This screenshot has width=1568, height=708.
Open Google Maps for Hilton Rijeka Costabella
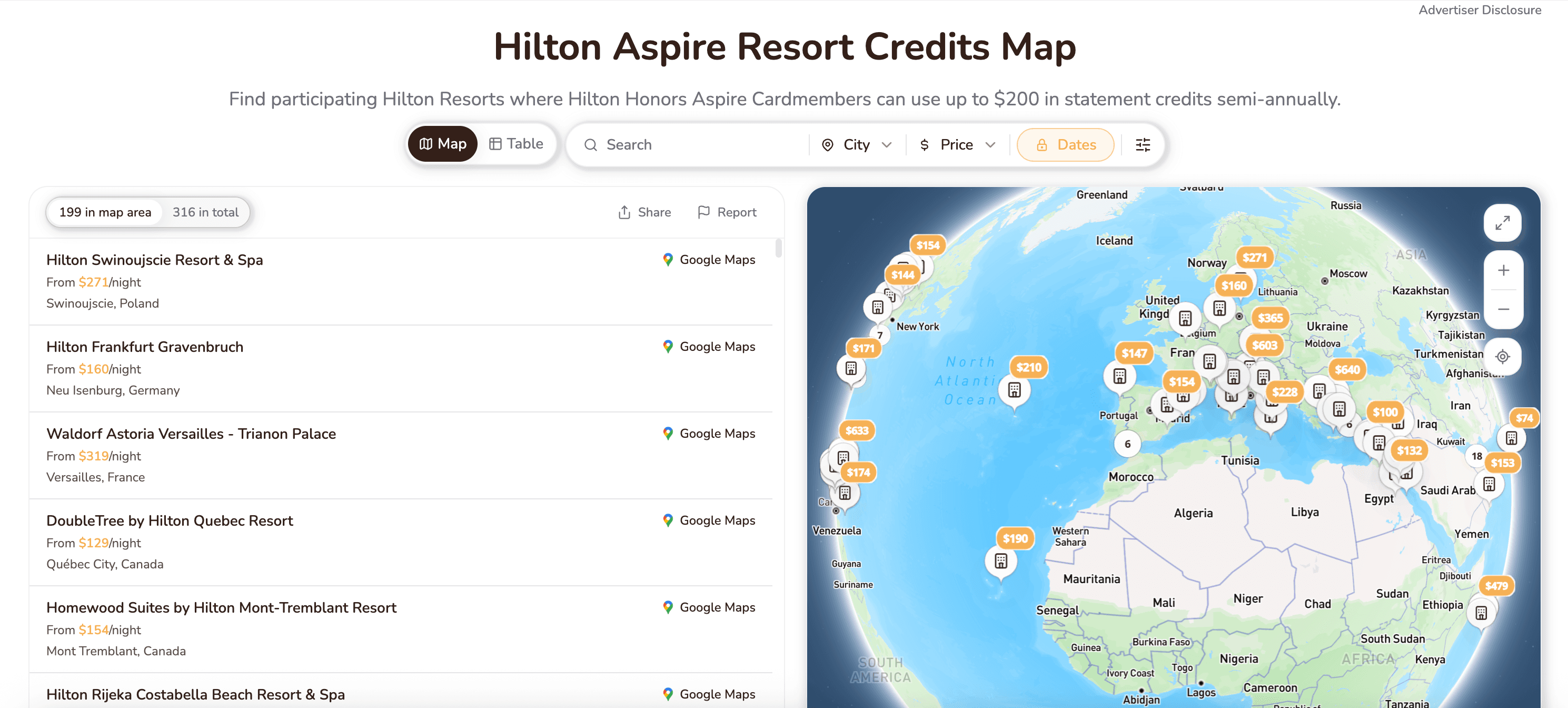pos(709,695)
